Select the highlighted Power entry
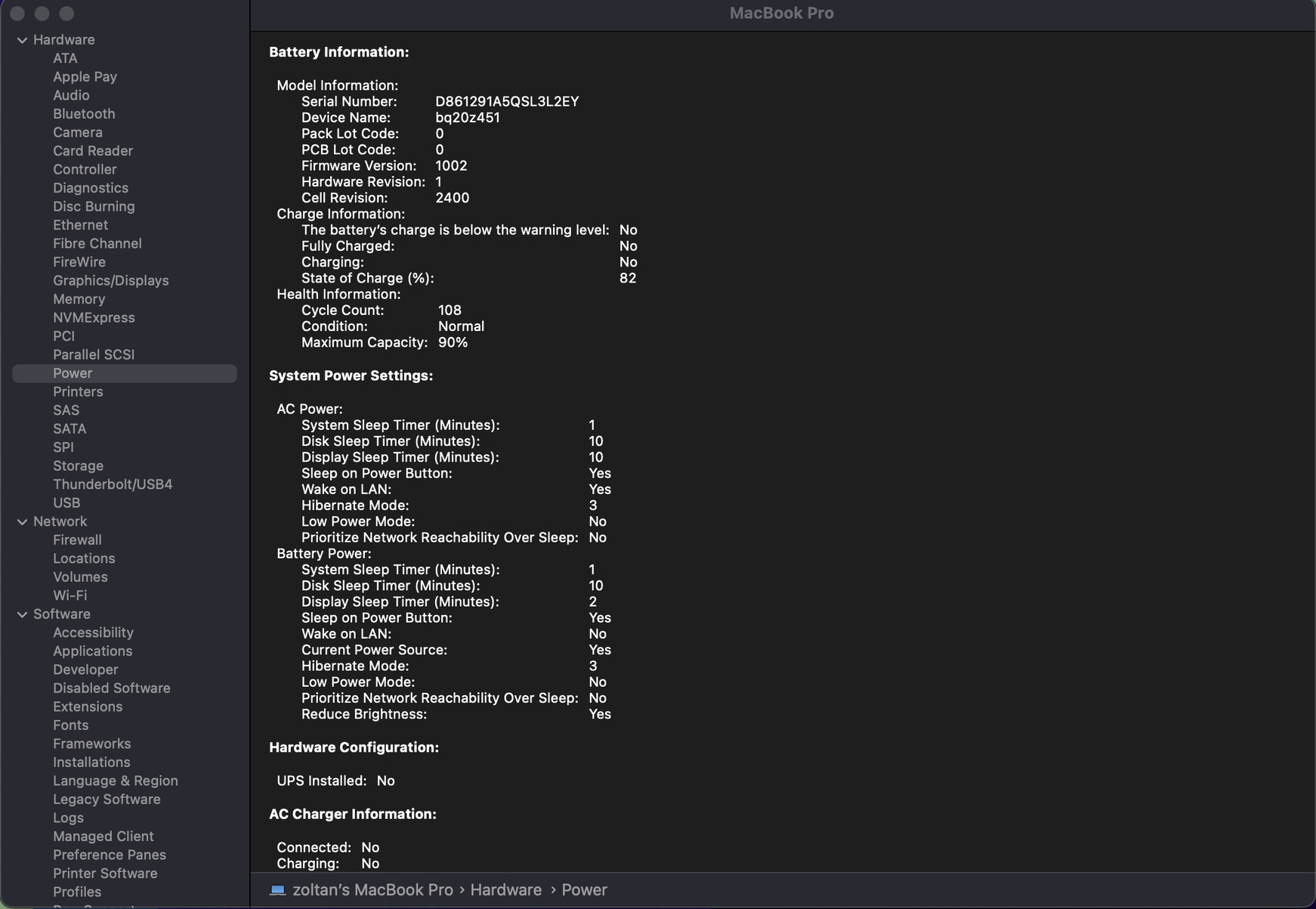Screen dimensions: 1316x909 125,373
